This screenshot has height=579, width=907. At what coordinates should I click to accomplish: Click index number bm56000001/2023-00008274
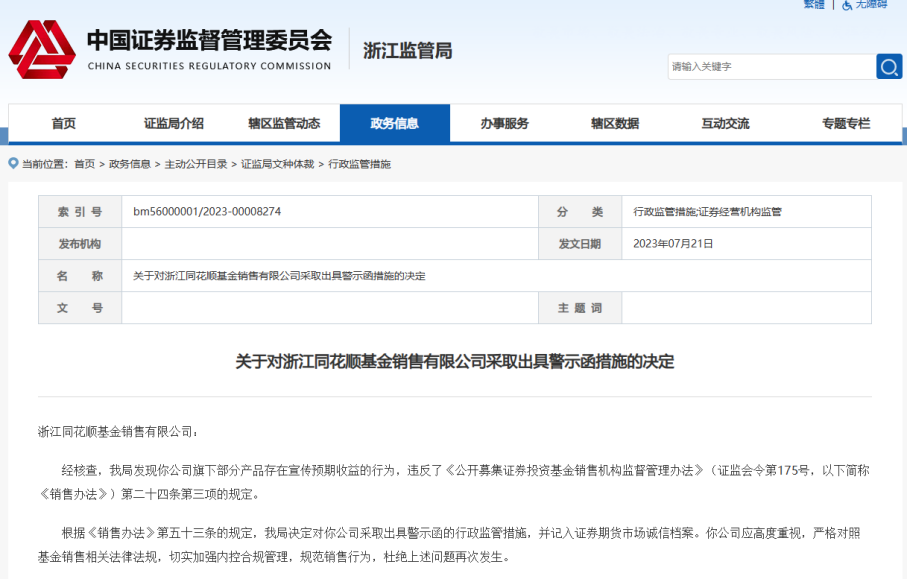(x=207, y=212)
